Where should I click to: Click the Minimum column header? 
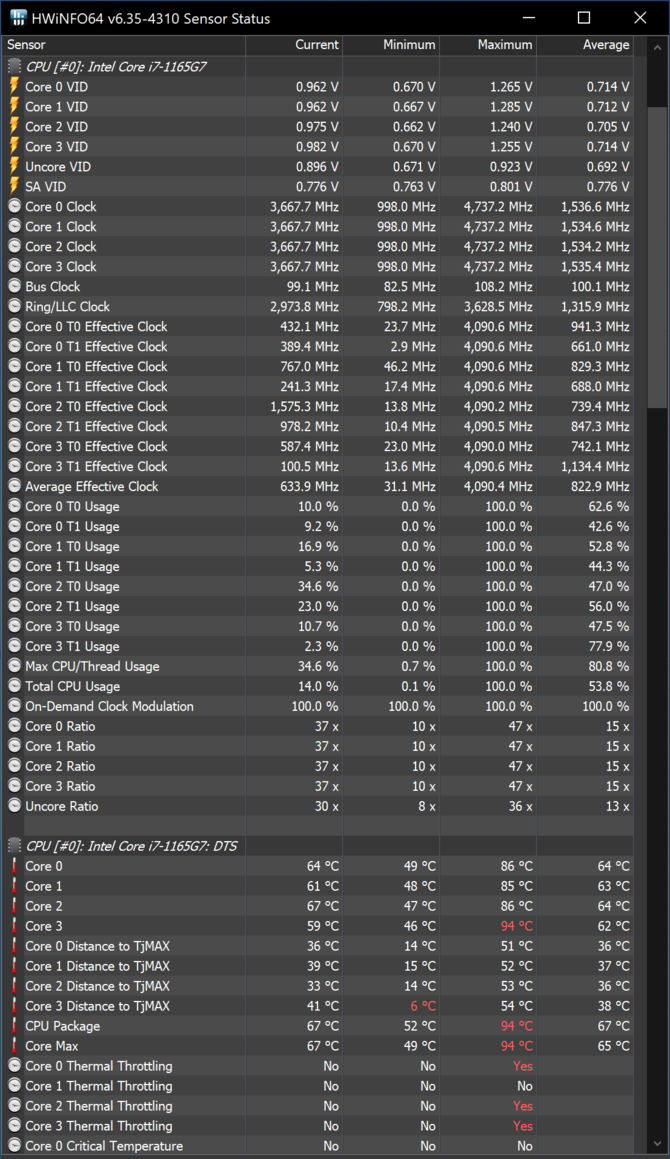click(x=391, y=45)
